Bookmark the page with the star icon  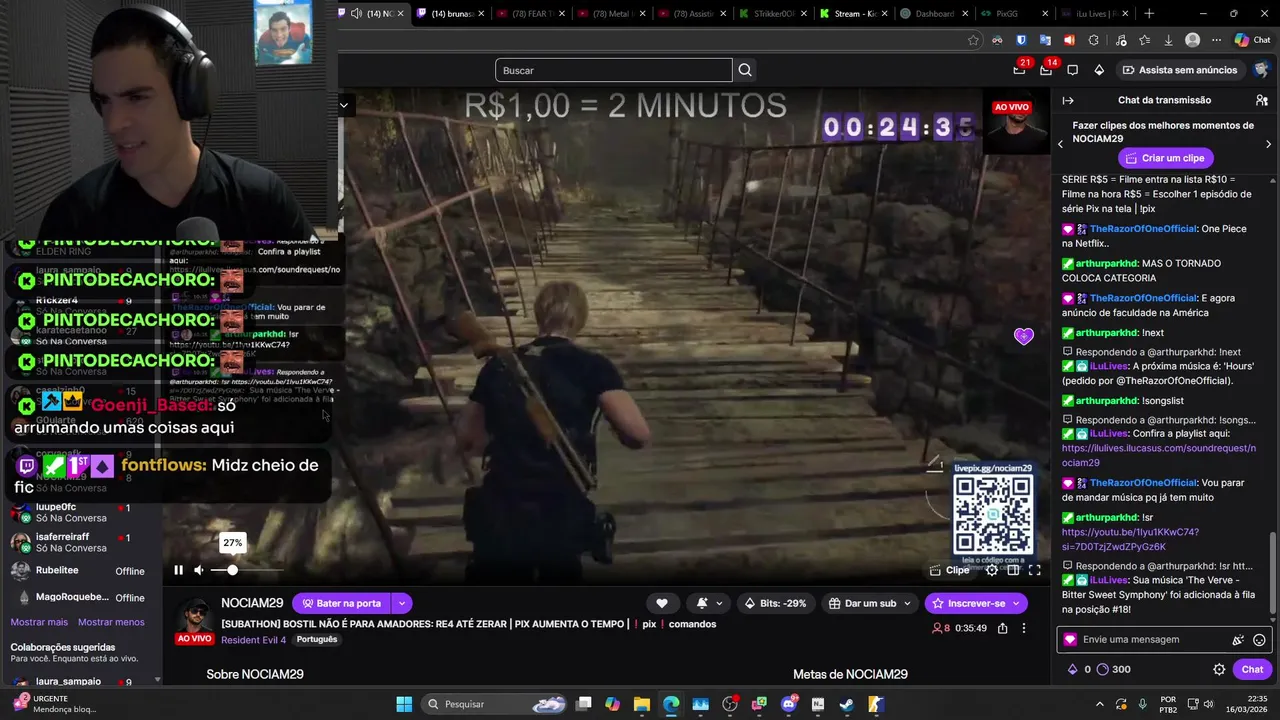pyautogui.click(x=973, y=40)
